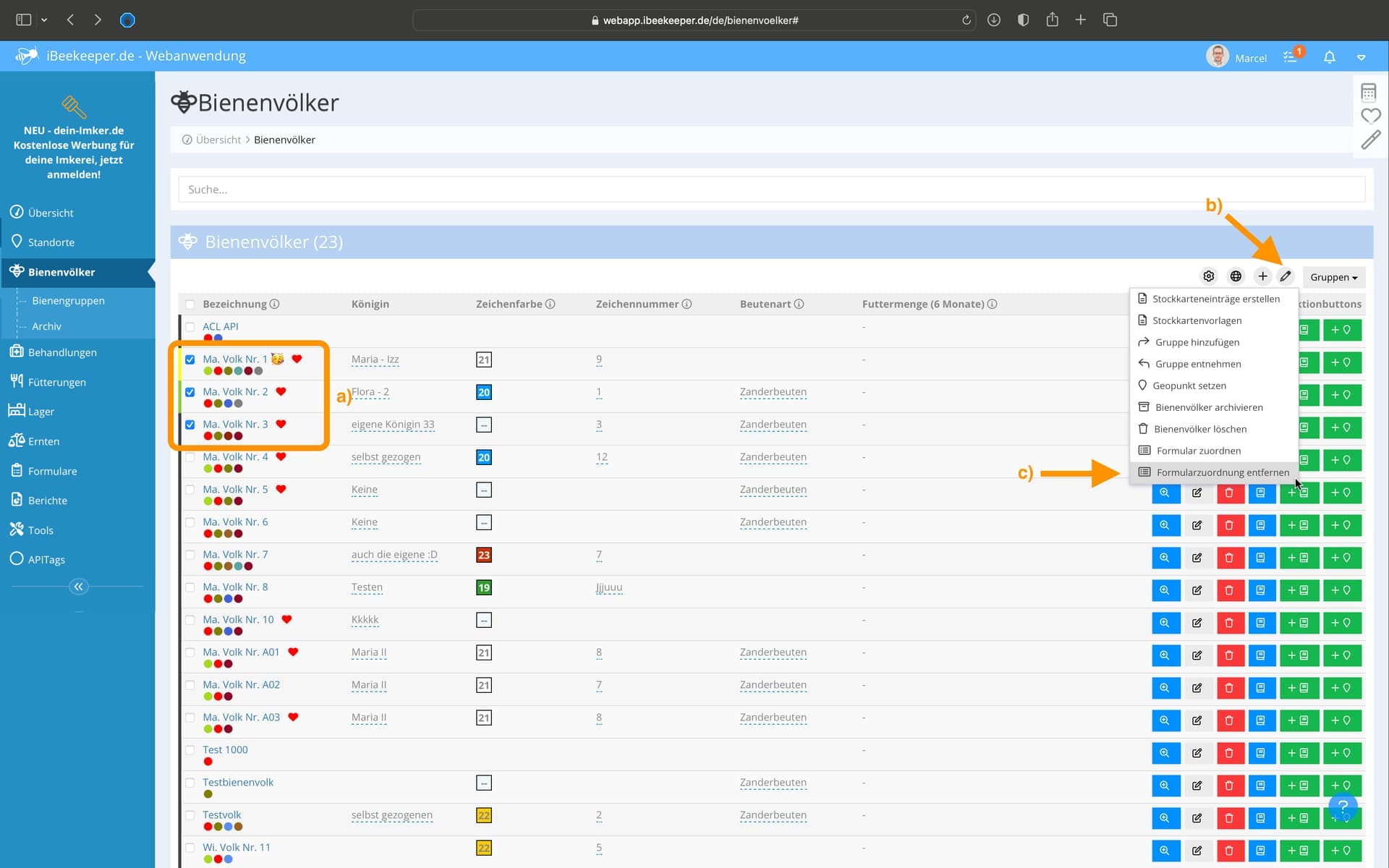Open the calculator icon in right sidebar

coord(1368,92)
